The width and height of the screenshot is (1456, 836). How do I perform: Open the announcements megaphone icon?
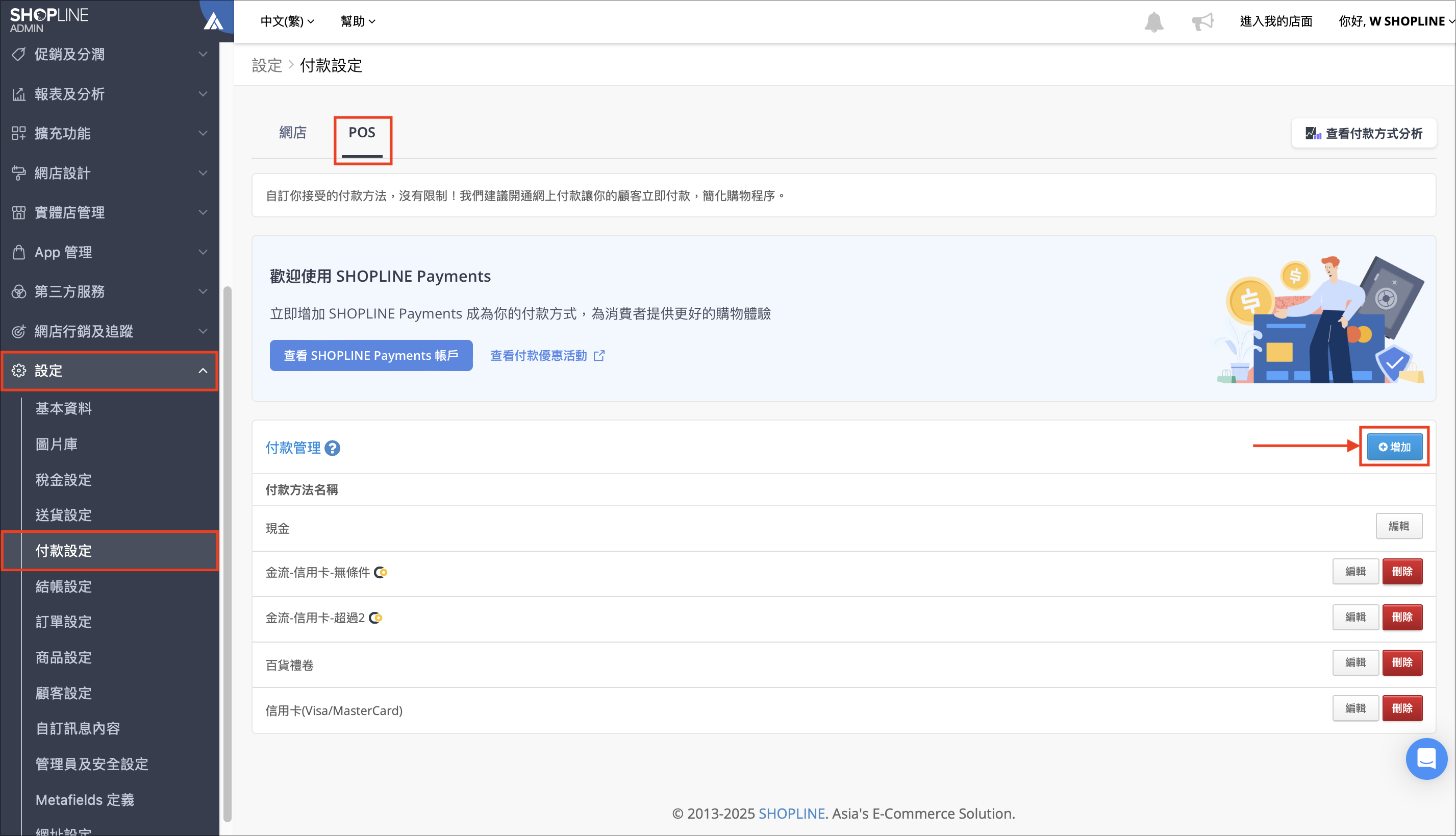point(1202,22)
